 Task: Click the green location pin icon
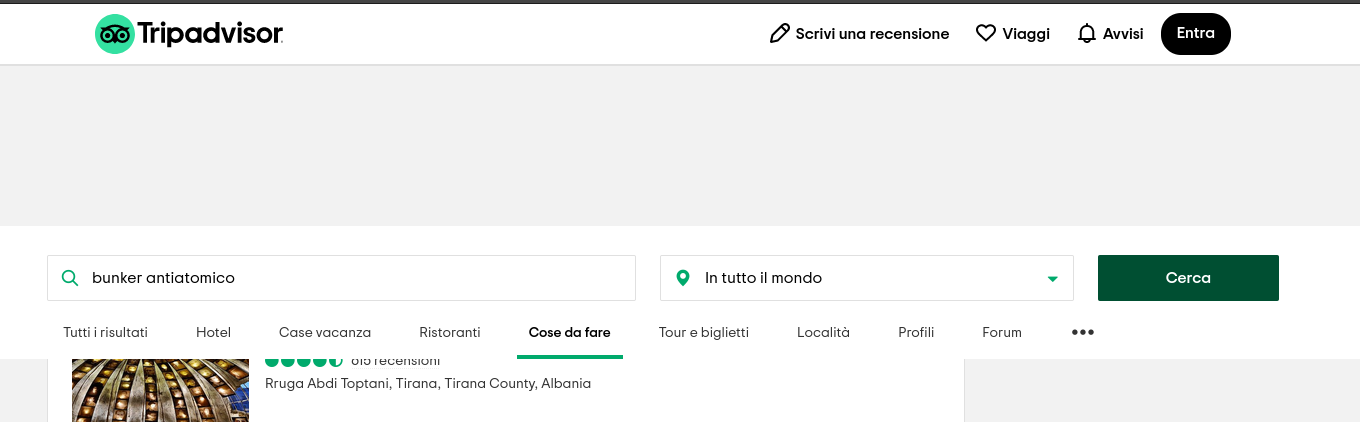point(683,278)
